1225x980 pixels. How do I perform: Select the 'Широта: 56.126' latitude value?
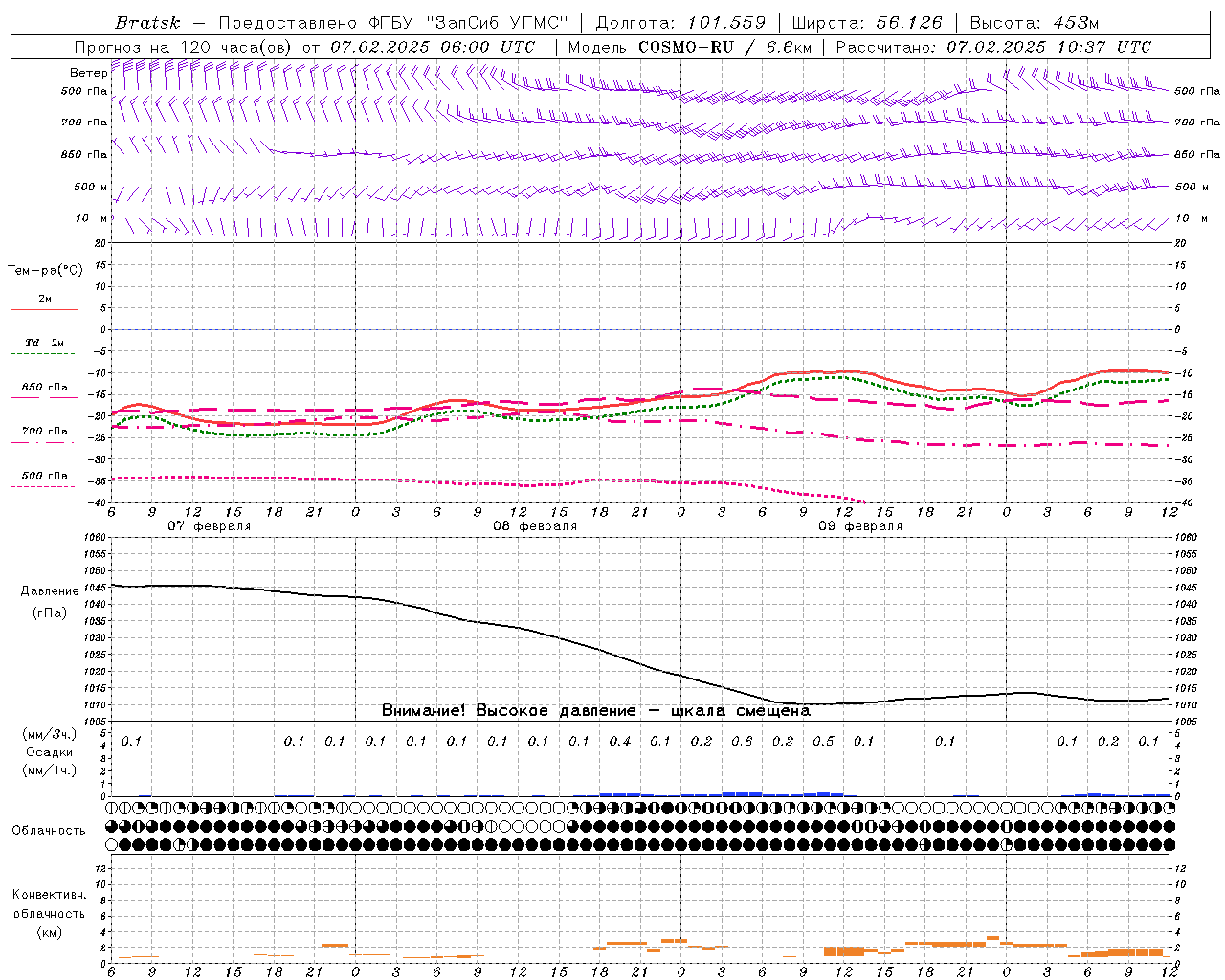pyautogui.click(x=867, y=23)
